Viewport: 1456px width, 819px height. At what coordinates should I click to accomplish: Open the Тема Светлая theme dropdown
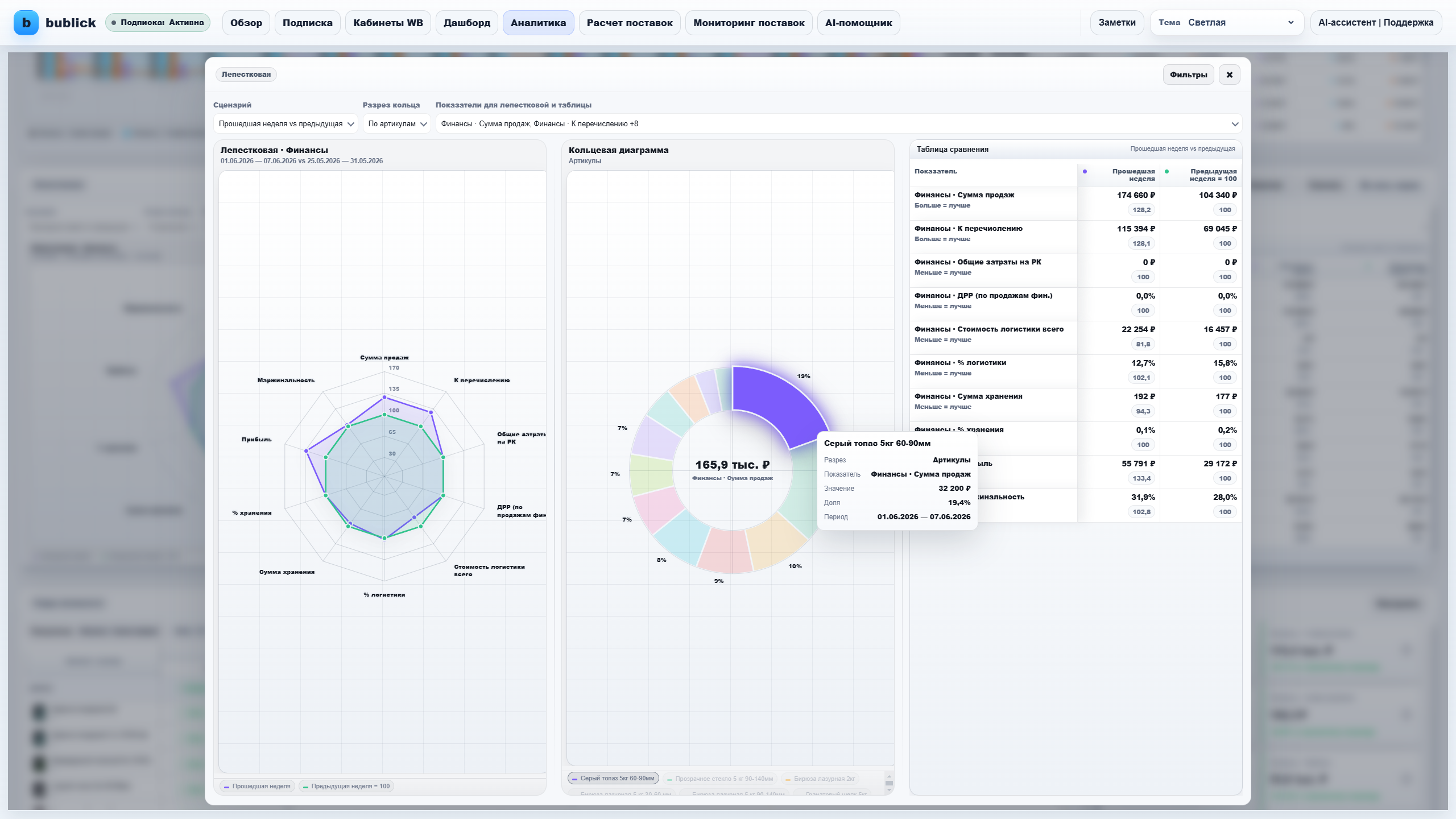point(1227,23)
